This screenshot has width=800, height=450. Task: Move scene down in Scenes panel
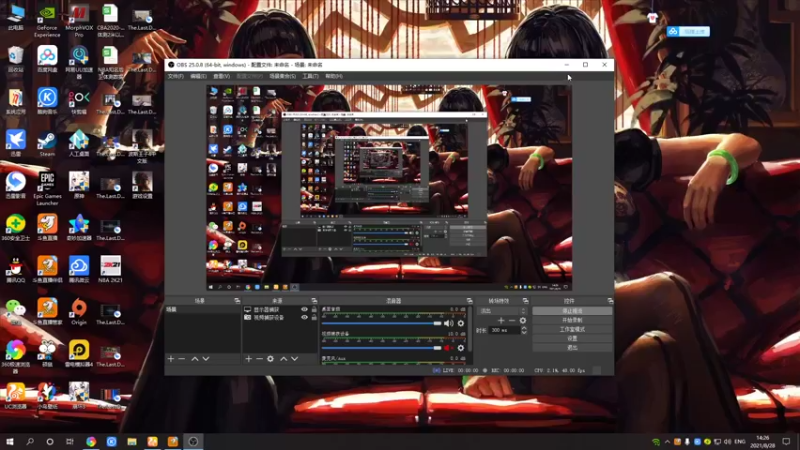pyautogui.click(x=206, y=359)
